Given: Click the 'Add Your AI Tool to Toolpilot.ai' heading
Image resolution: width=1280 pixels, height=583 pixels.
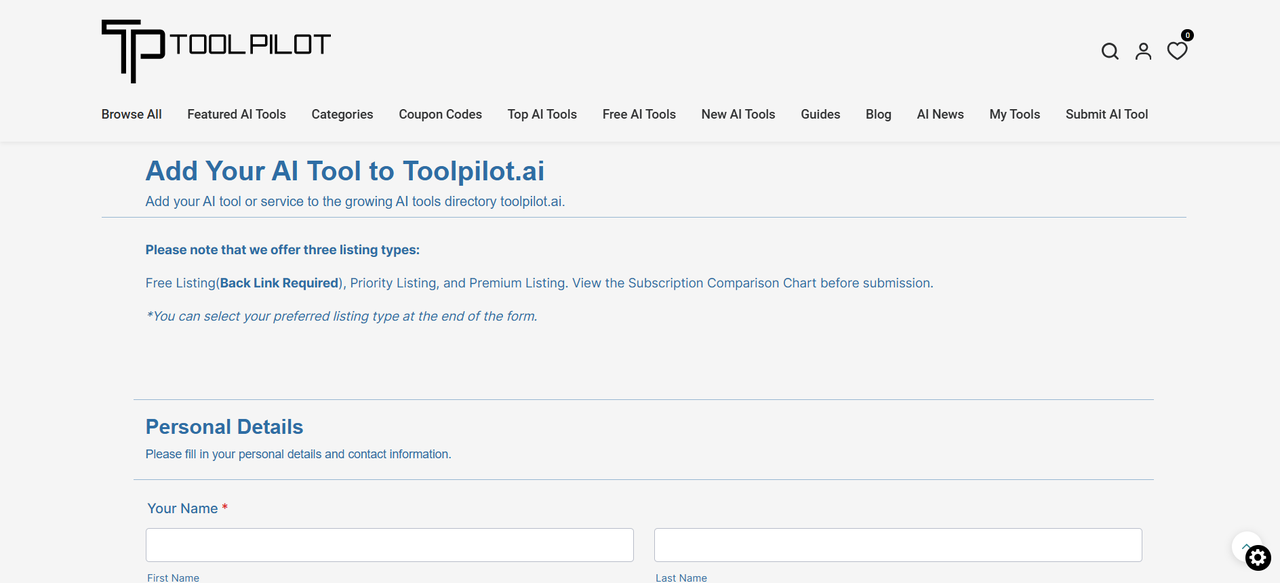Looking at the screenshot, I should point(345,171).
